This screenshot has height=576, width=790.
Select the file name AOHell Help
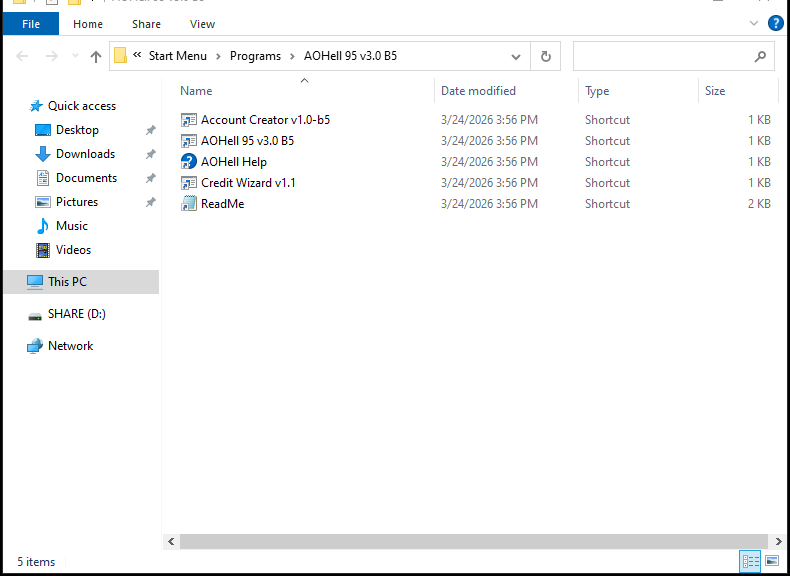click(x=234, y=162)
